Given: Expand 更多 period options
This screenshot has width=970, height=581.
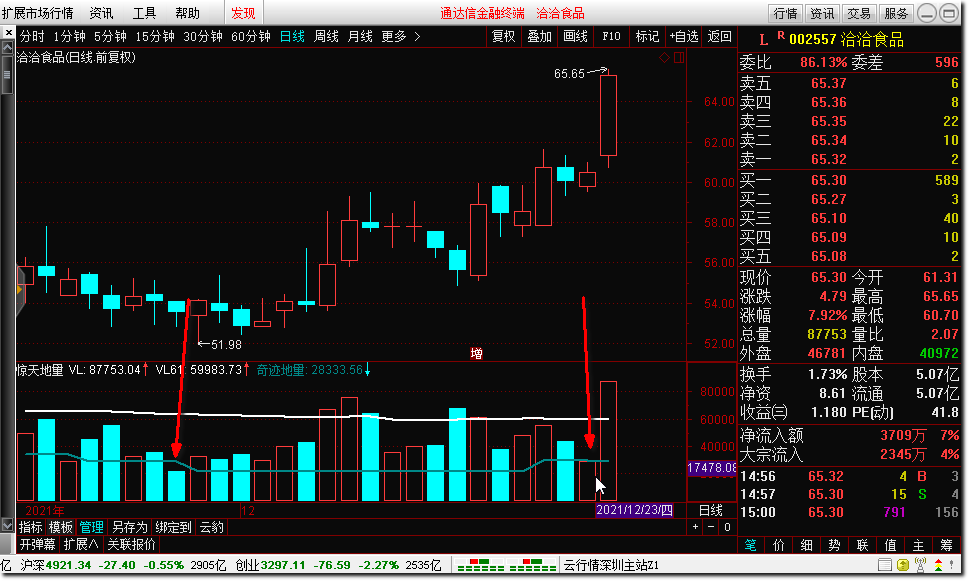Looking at the screenshot, I should pyautogui.click(x=401, y=37).
